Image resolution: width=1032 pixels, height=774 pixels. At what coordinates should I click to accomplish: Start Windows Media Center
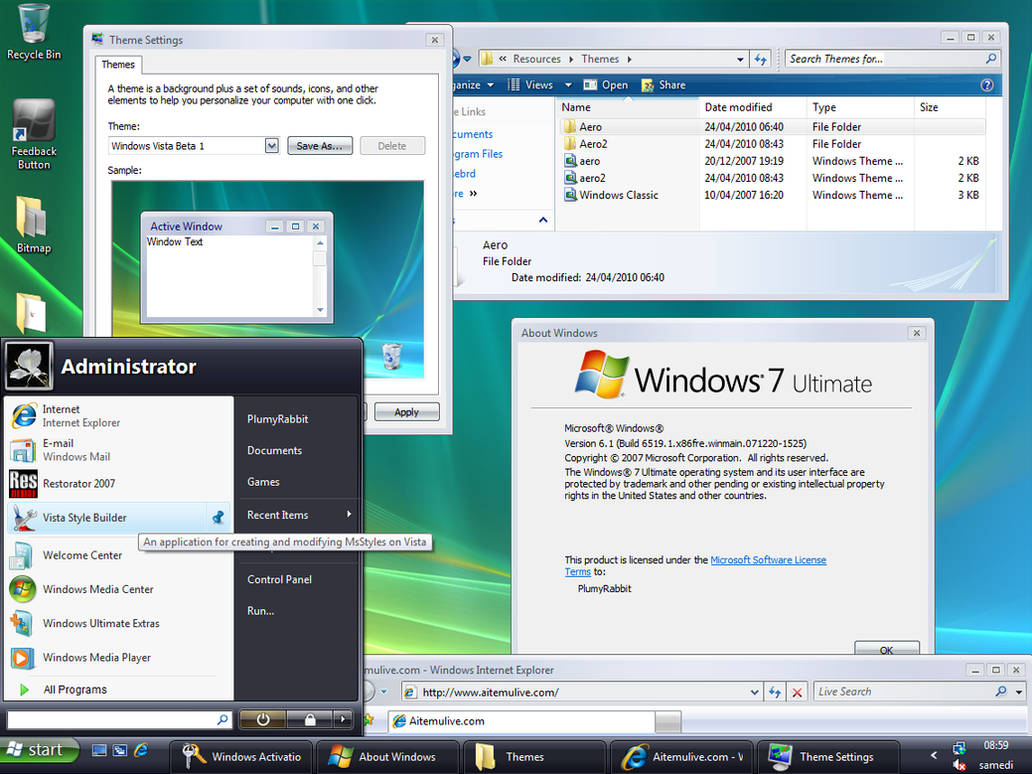[96, 589]
